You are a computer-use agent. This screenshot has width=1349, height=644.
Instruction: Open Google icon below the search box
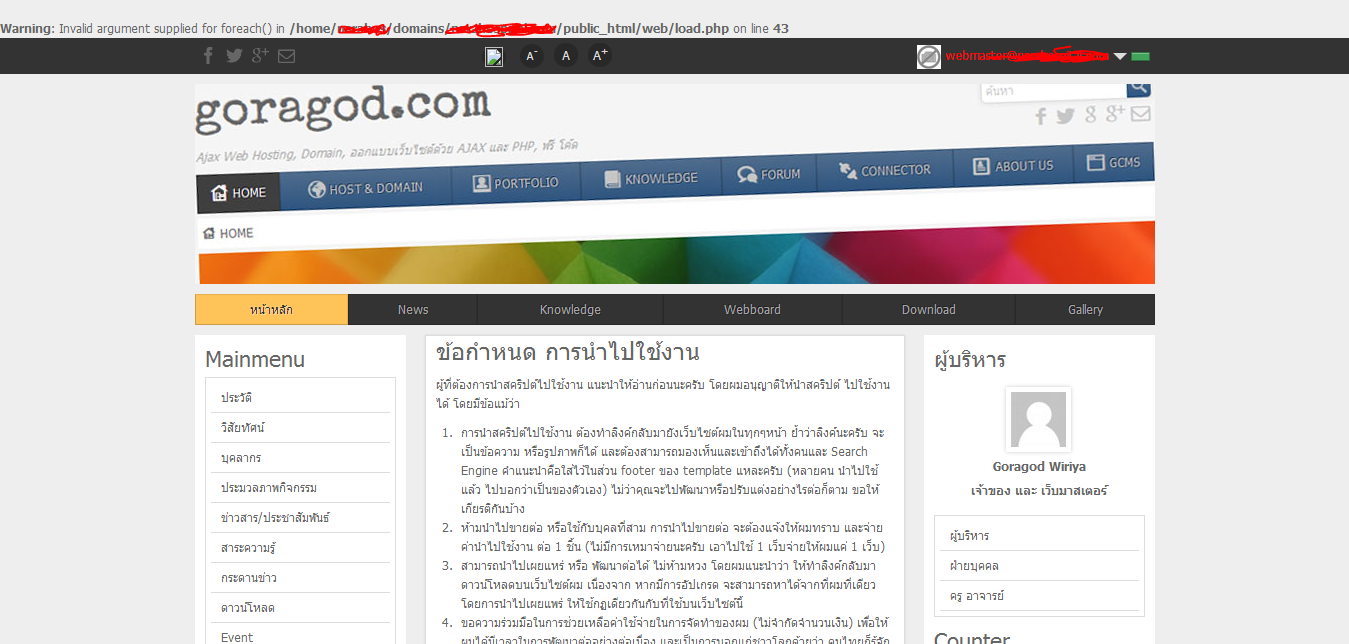point(1091,115)
